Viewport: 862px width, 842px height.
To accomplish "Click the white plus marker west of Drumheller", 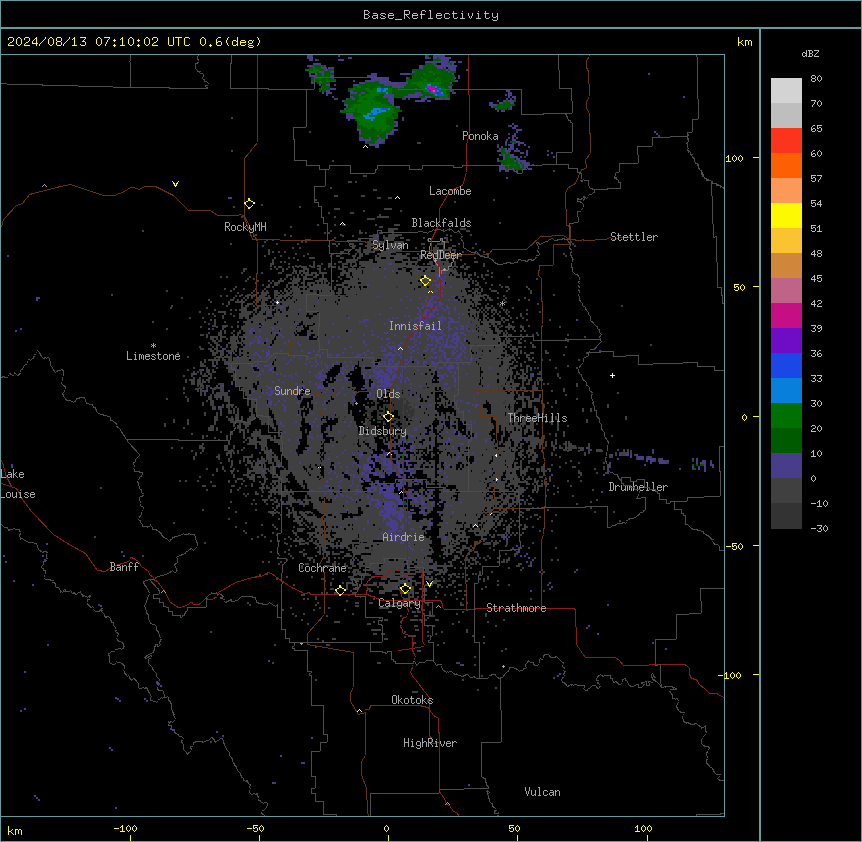I will click(612, 375).
